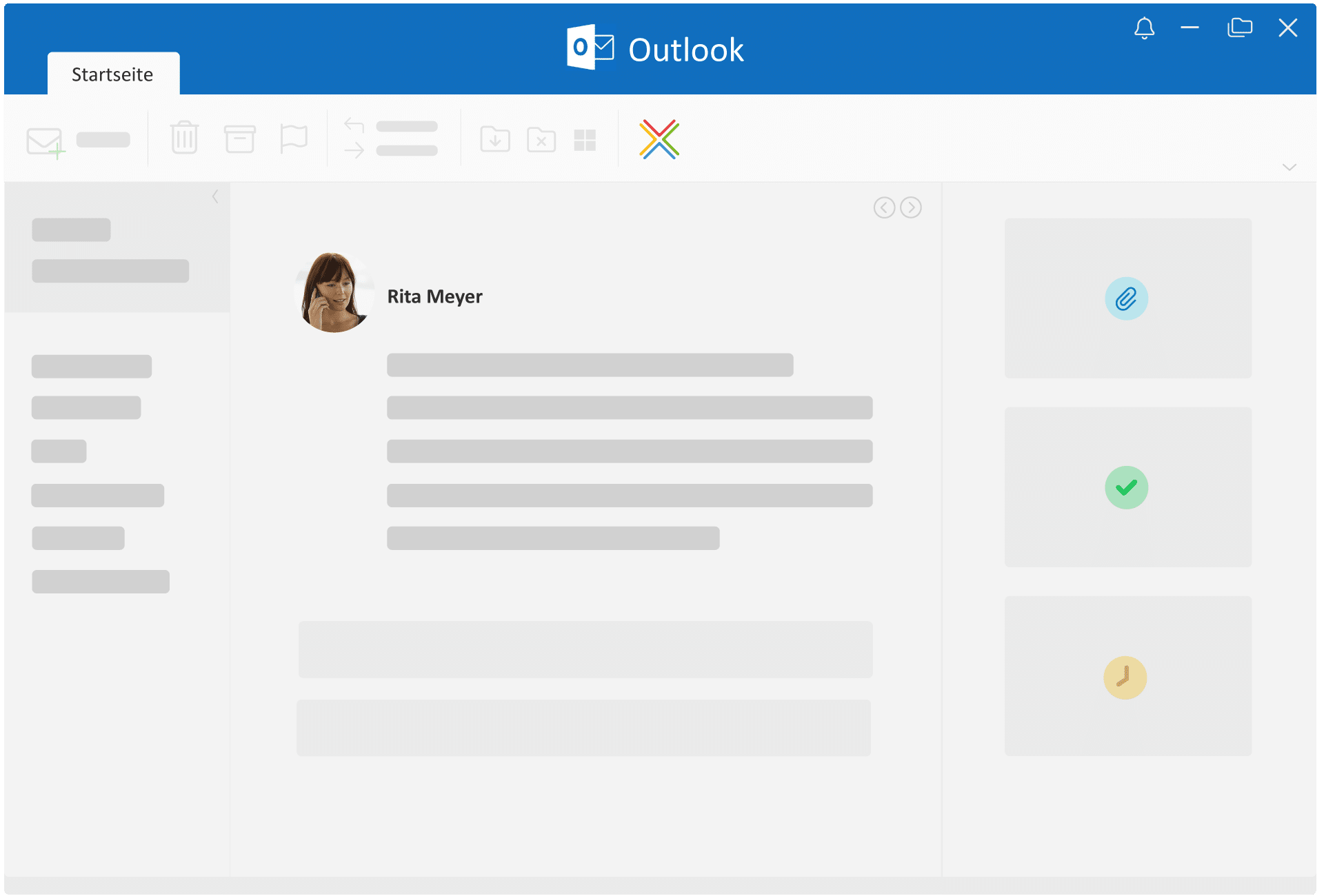Delete message with trash can icon
This screenshot has width=1324, height=896.
[x=184, y=137]
